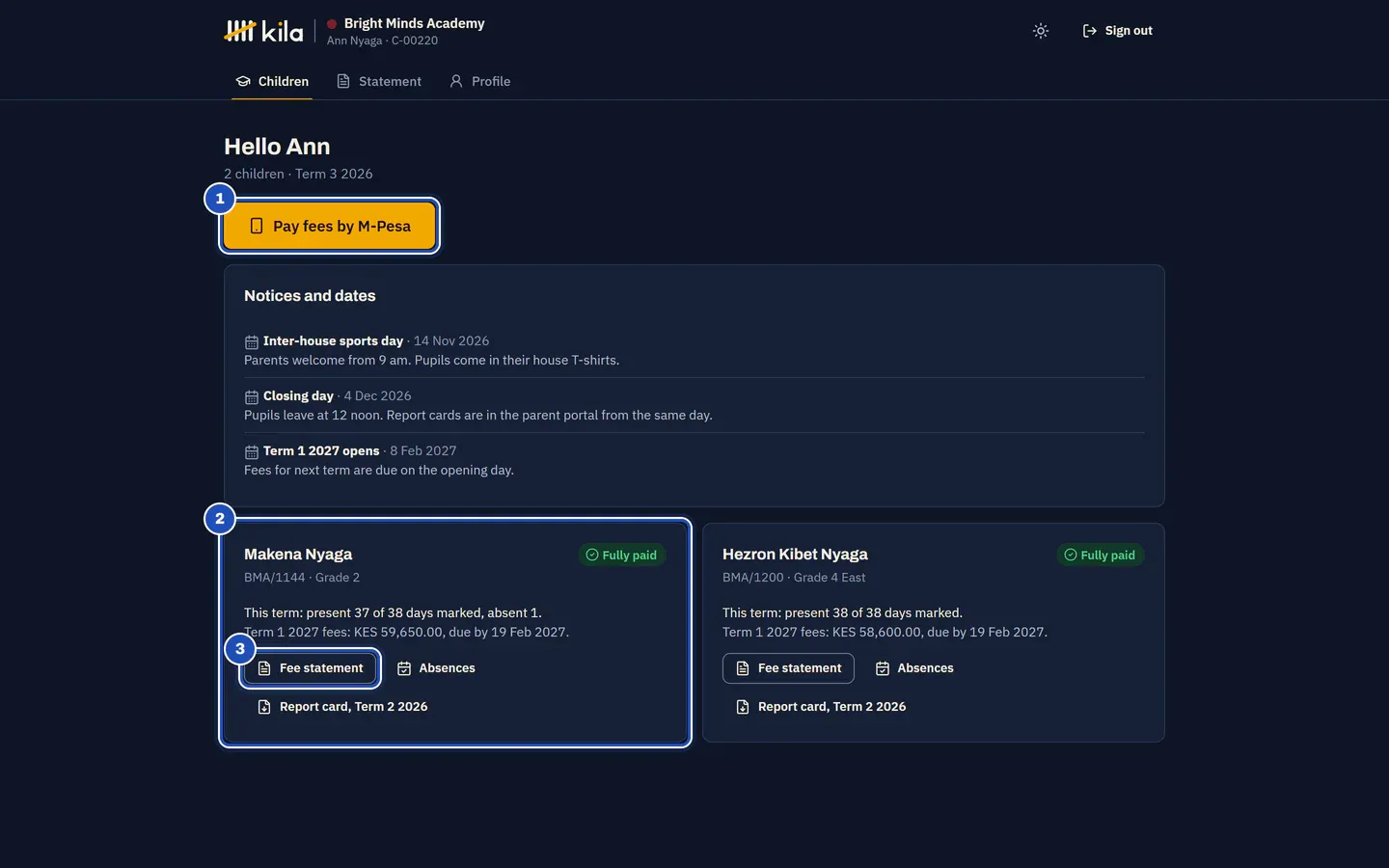Image resolution: width=1389 pixels, height=868 pixels.
Task: Download Hezron Kibet Nyaga's Term 2 2026 report card
Action: tap(821, 706)
